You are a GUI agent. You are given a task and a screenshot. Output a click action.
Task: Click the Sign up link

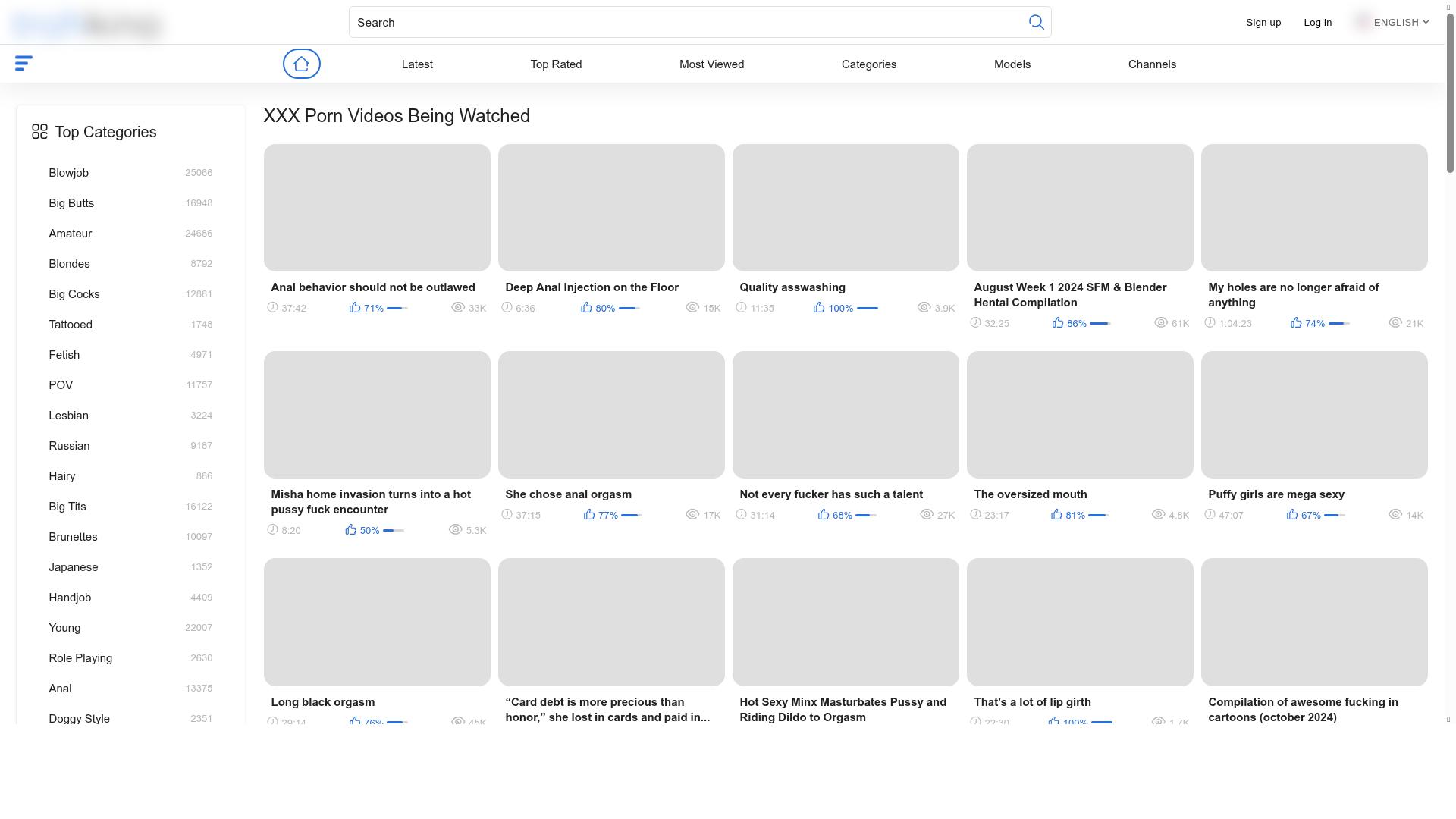click(x=1263, y=23)
